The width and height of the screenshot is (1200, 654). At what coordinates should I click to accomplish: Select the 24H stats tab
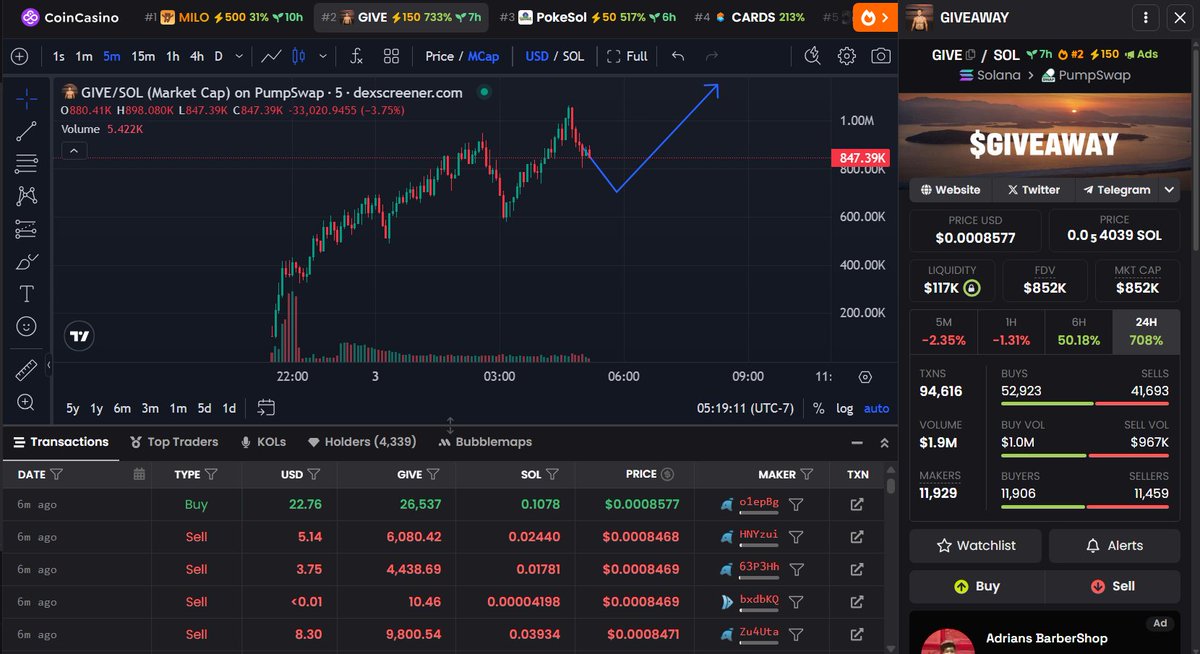[x=1146, y=331]
